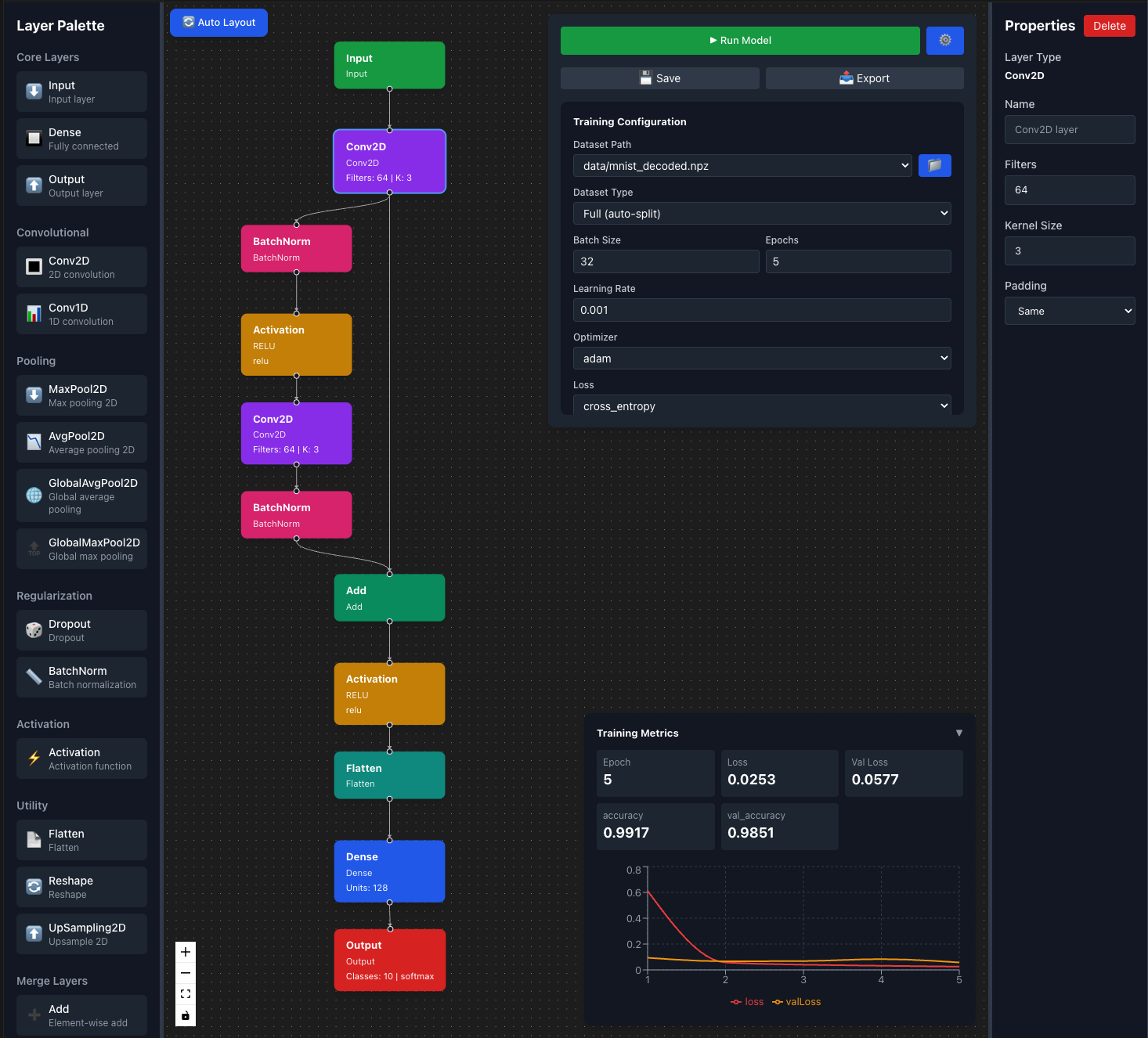Select the Dense Units 128 node
This screenshot has height=1038, width=1148.
coord(389,871)
